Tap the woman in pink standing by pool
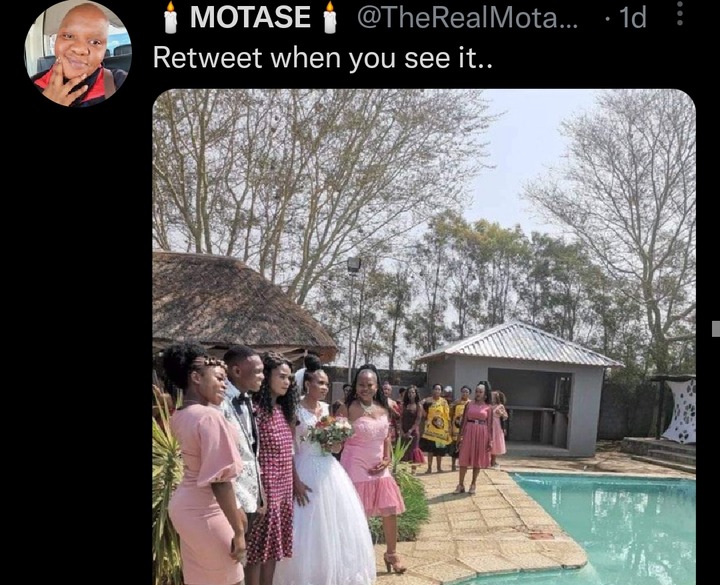The height and width of the screenshot is (585, 720). (475, 437)
